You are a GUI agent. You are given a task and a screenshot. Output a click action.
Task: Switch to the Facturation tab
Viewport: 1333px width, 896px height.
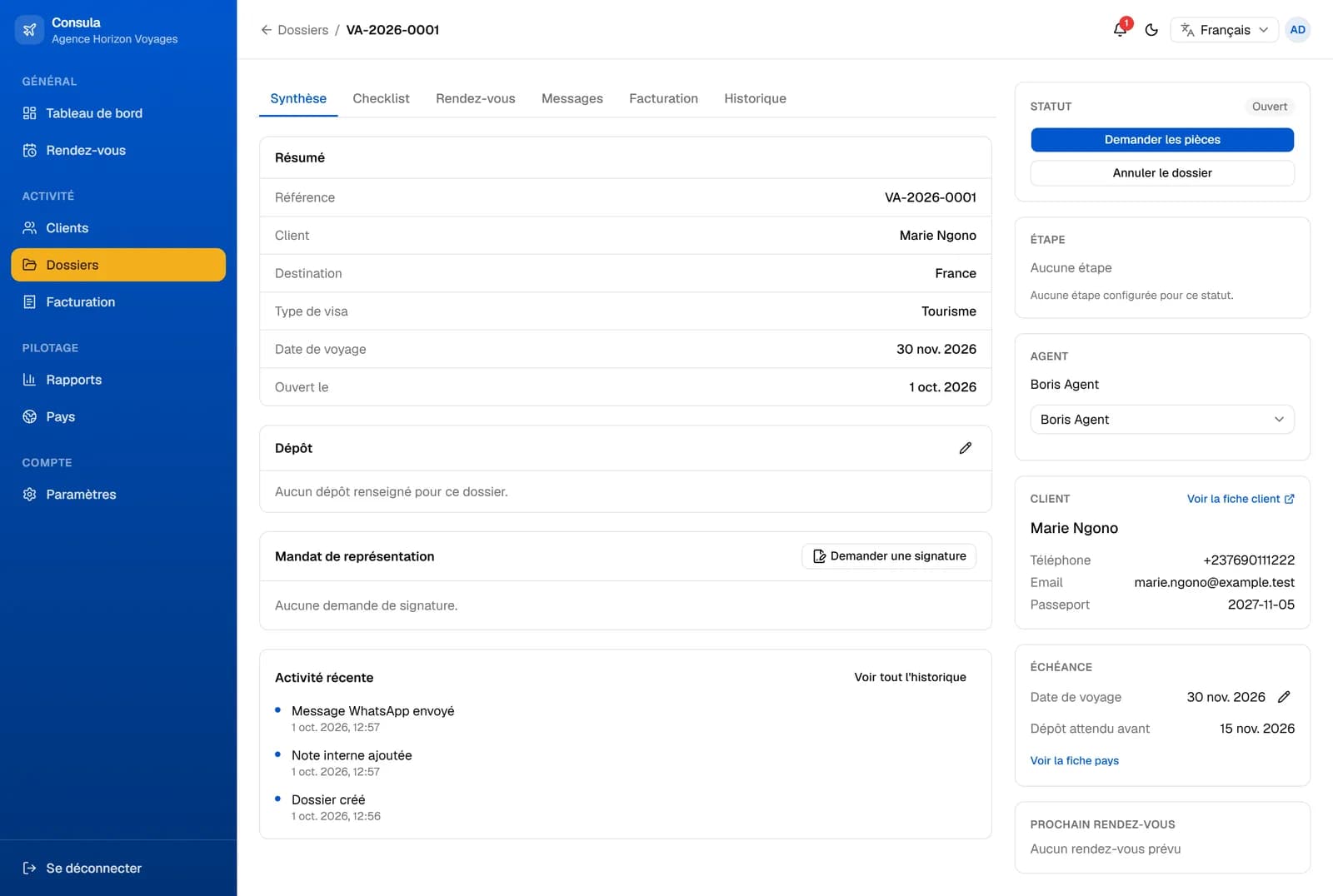[x=664, y=98]
